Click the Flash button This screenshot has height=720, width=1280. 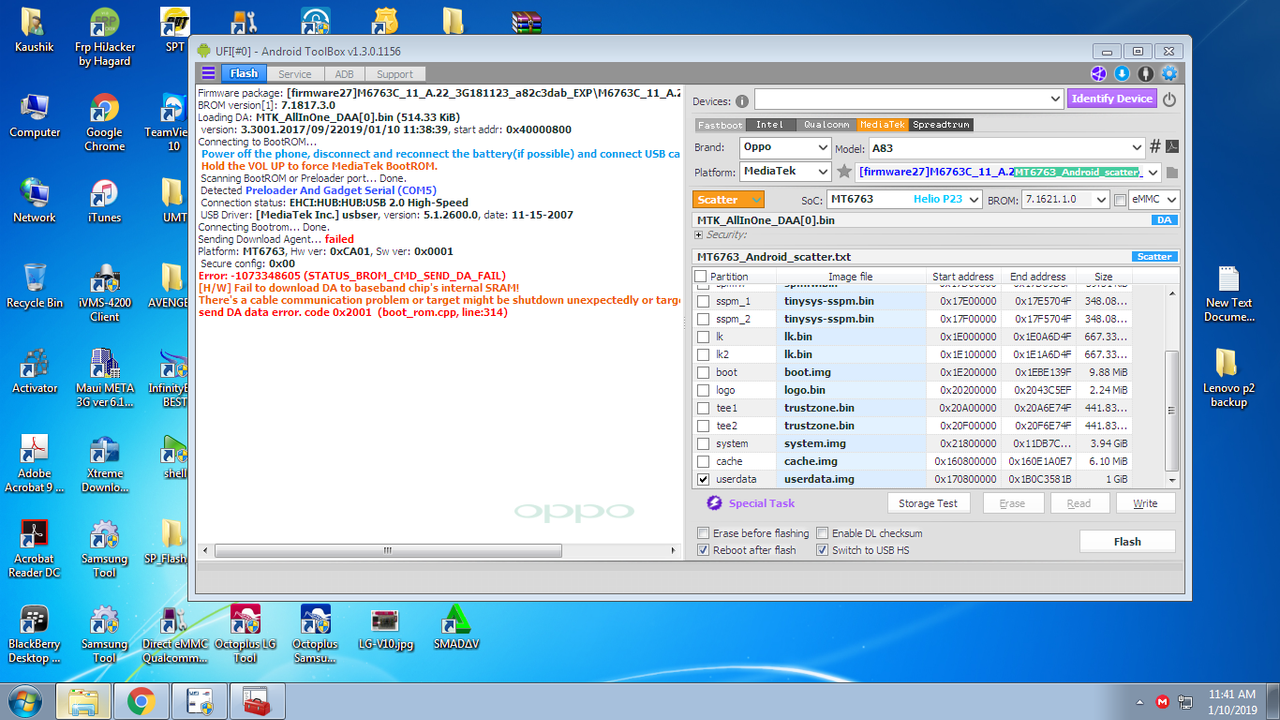pyautogui.click(x=1127, y=541)
